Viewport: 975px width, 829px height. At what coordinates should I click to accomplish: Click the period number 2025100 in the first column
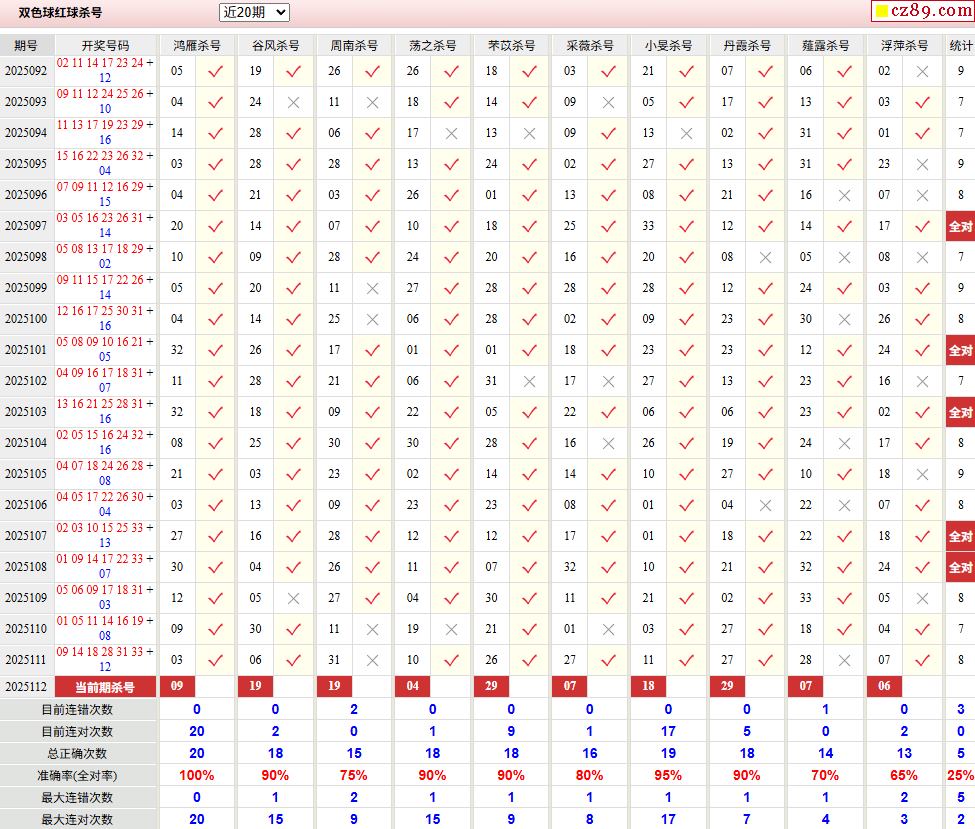26,319
